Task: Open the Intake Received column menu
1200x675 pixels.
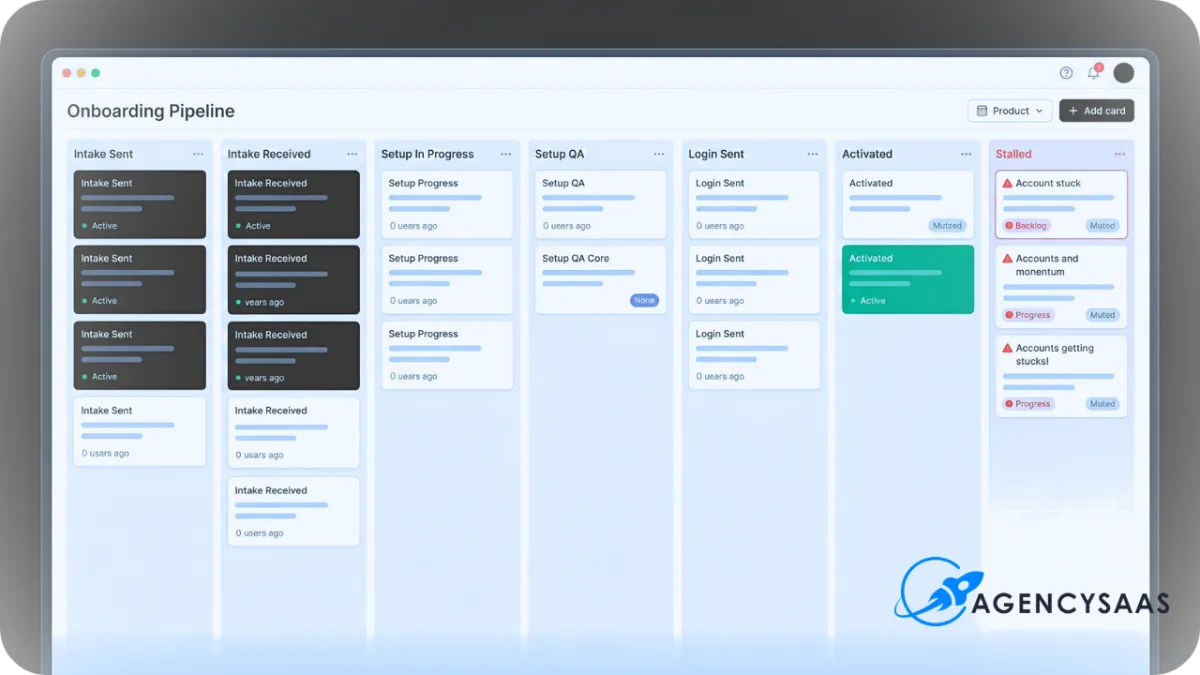Action: 351,153
